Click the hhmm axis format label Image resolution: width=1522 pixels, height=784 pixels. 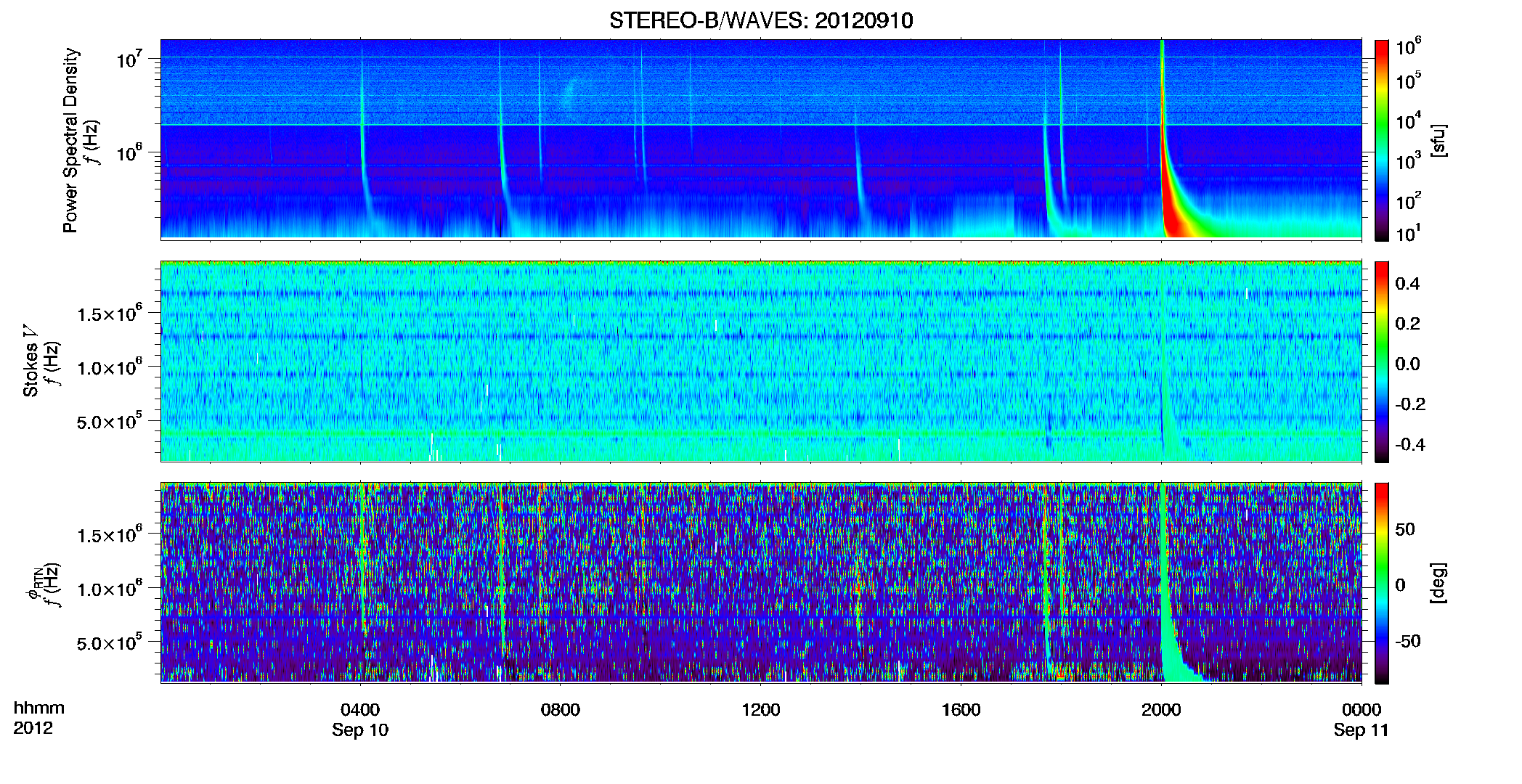coord(39,708)
